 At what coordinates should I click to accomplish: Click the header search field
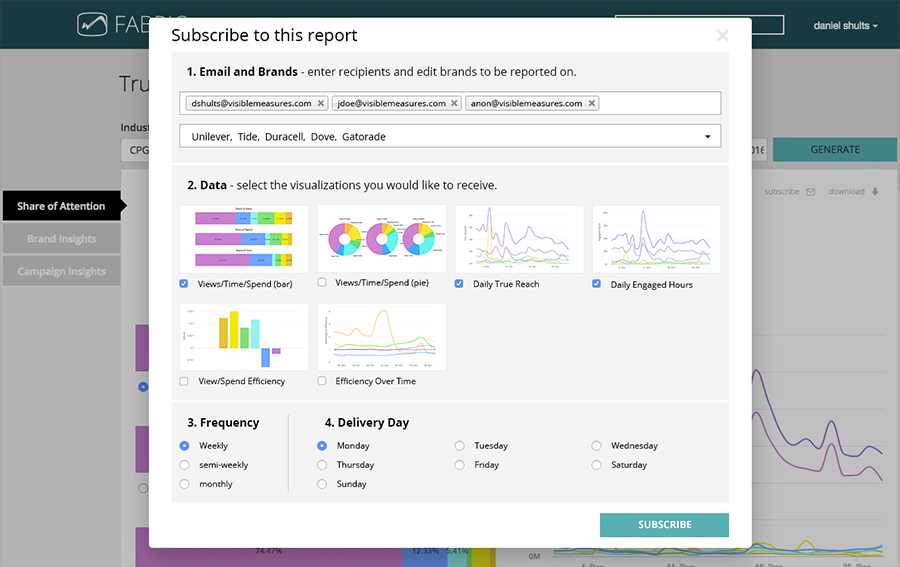coord(699,25)
